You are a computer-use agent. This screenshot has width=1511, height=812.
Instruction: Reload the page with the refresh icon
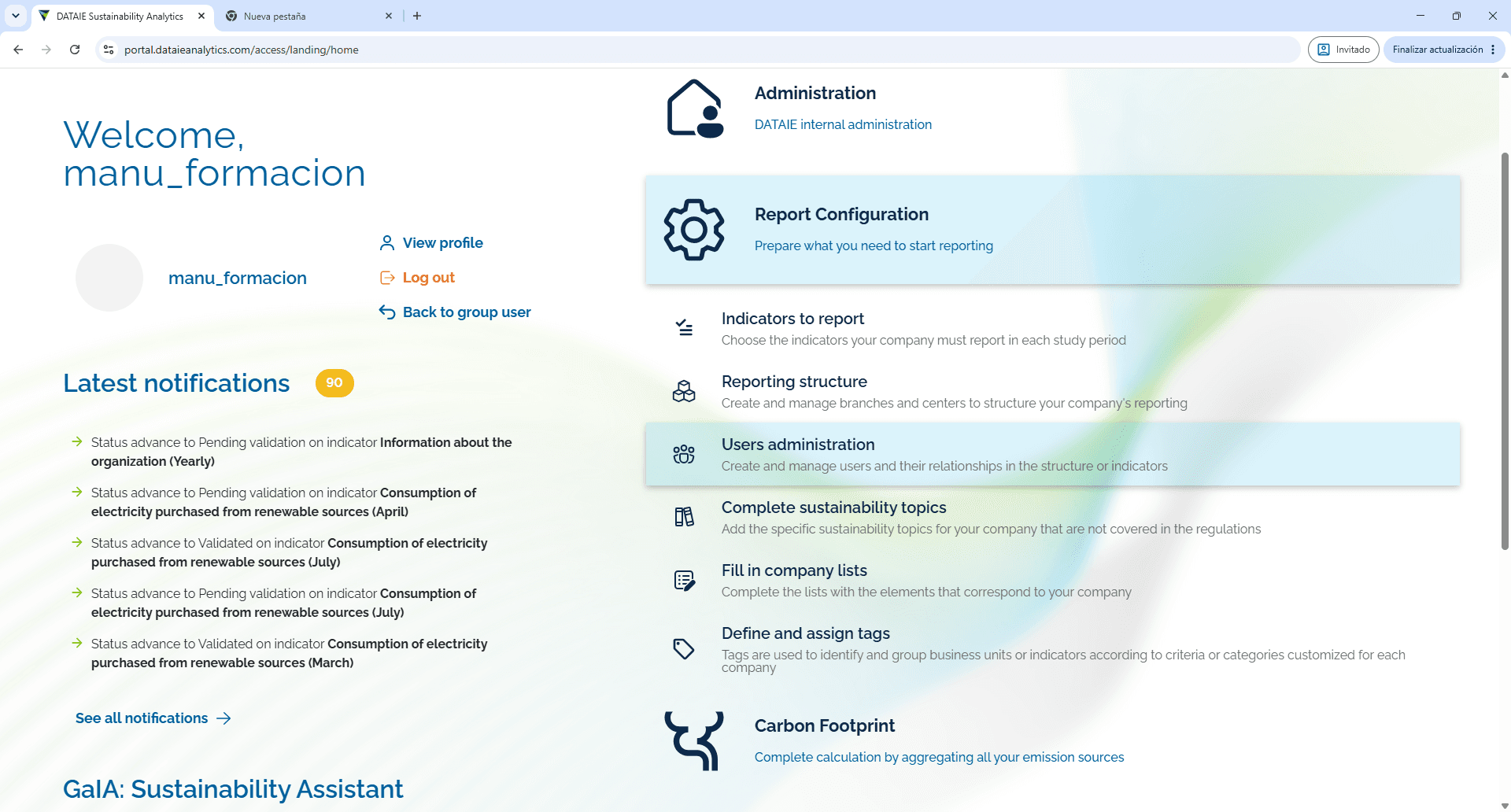[x=75, y=50]
